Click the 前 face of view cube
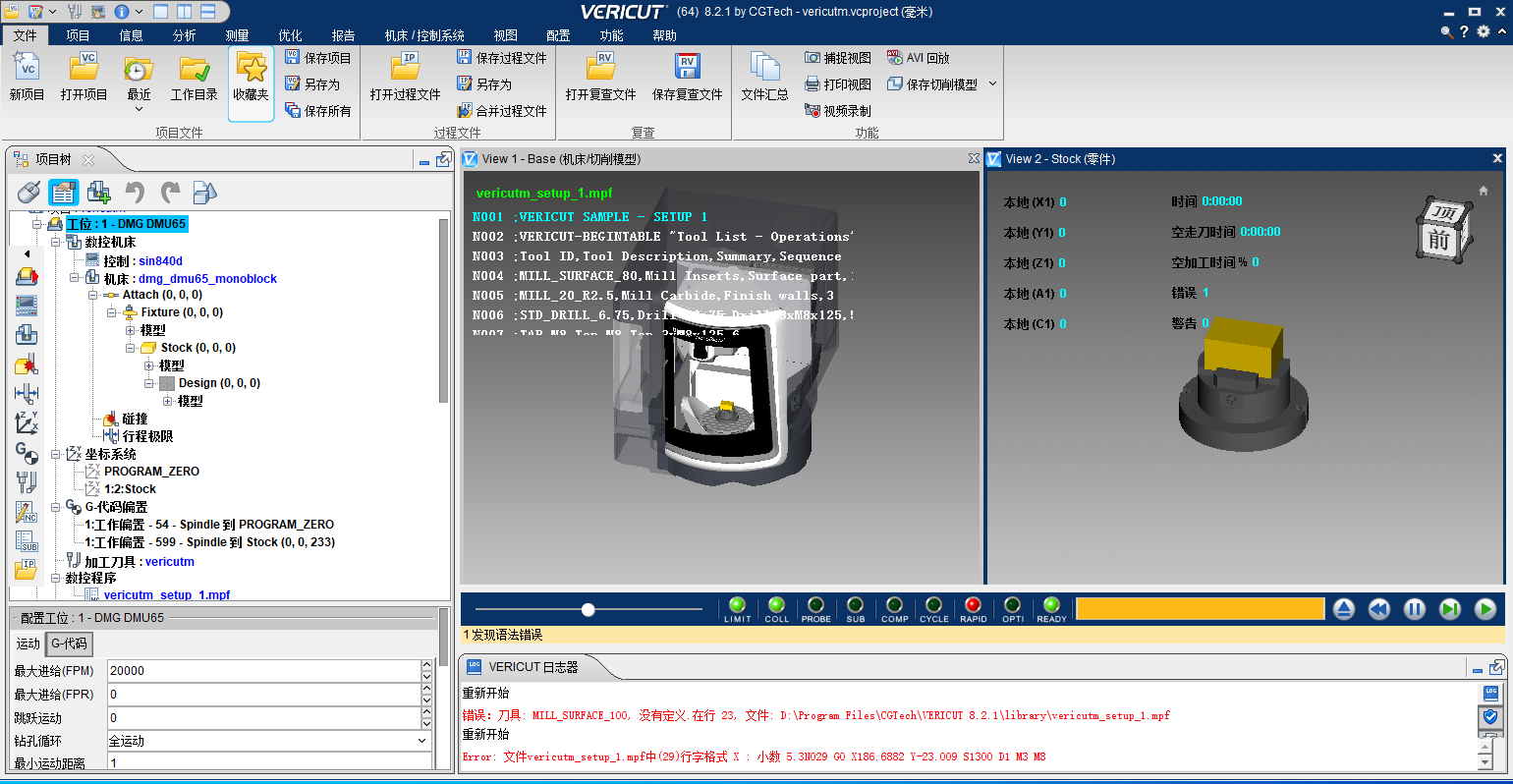 (x=1438, y=240)
